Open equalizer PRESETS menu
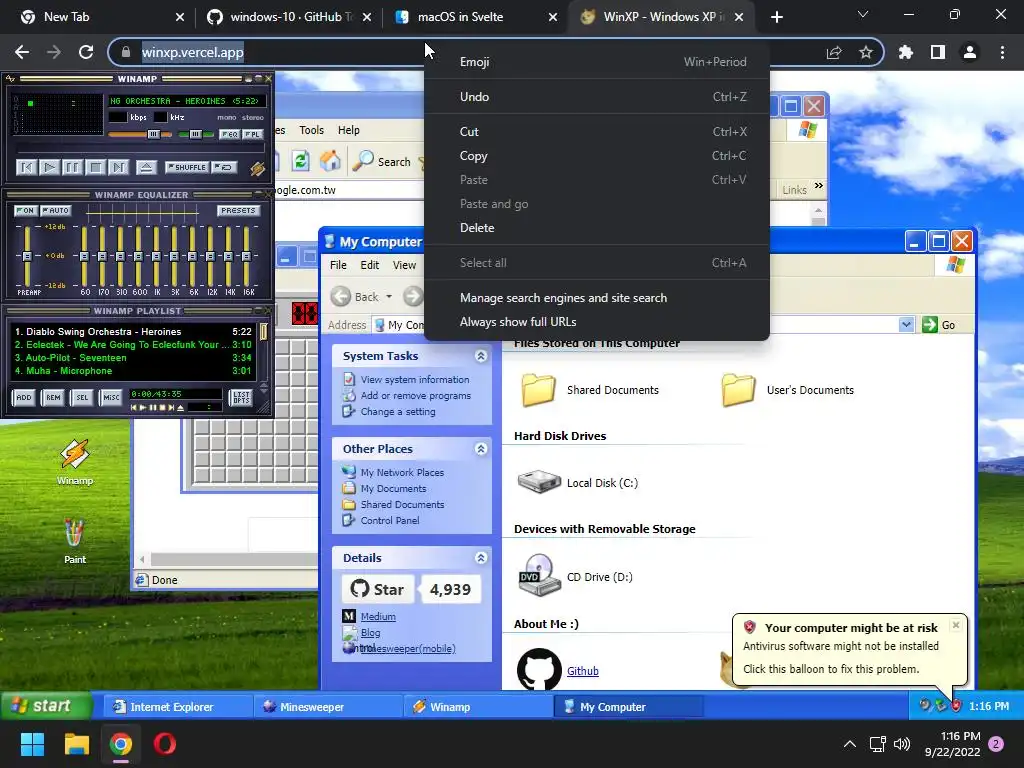Screen dimensions: 1024x768 (238, 210)
